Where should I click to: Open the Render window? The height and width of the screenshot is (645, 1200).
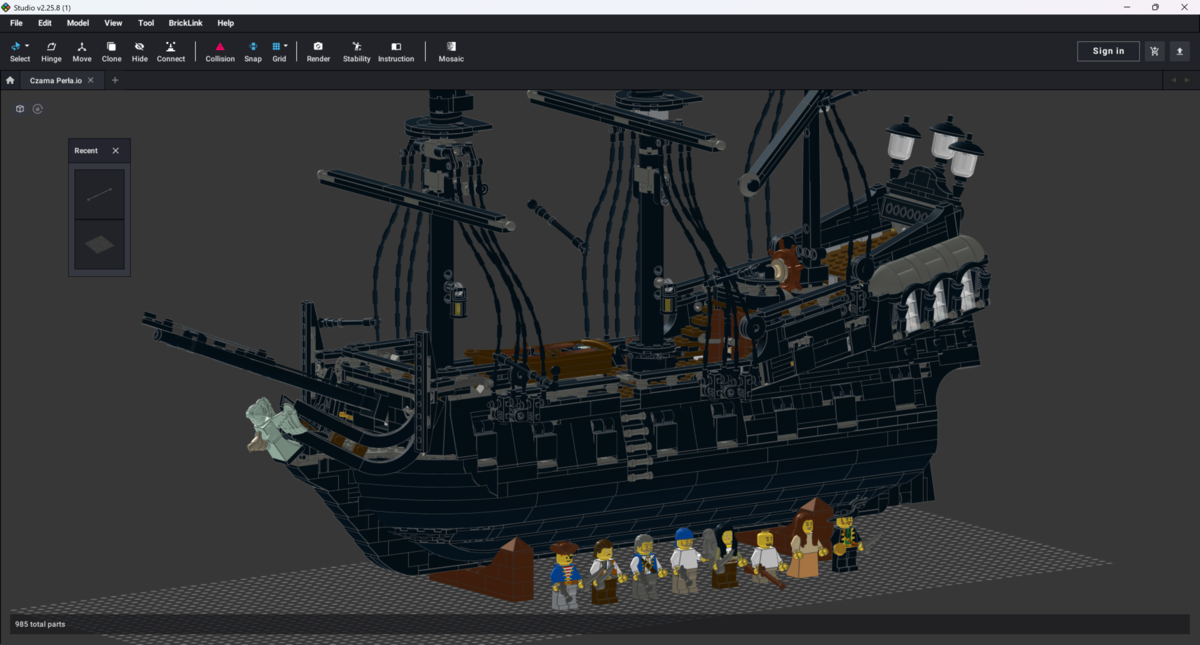pos(318,52)
